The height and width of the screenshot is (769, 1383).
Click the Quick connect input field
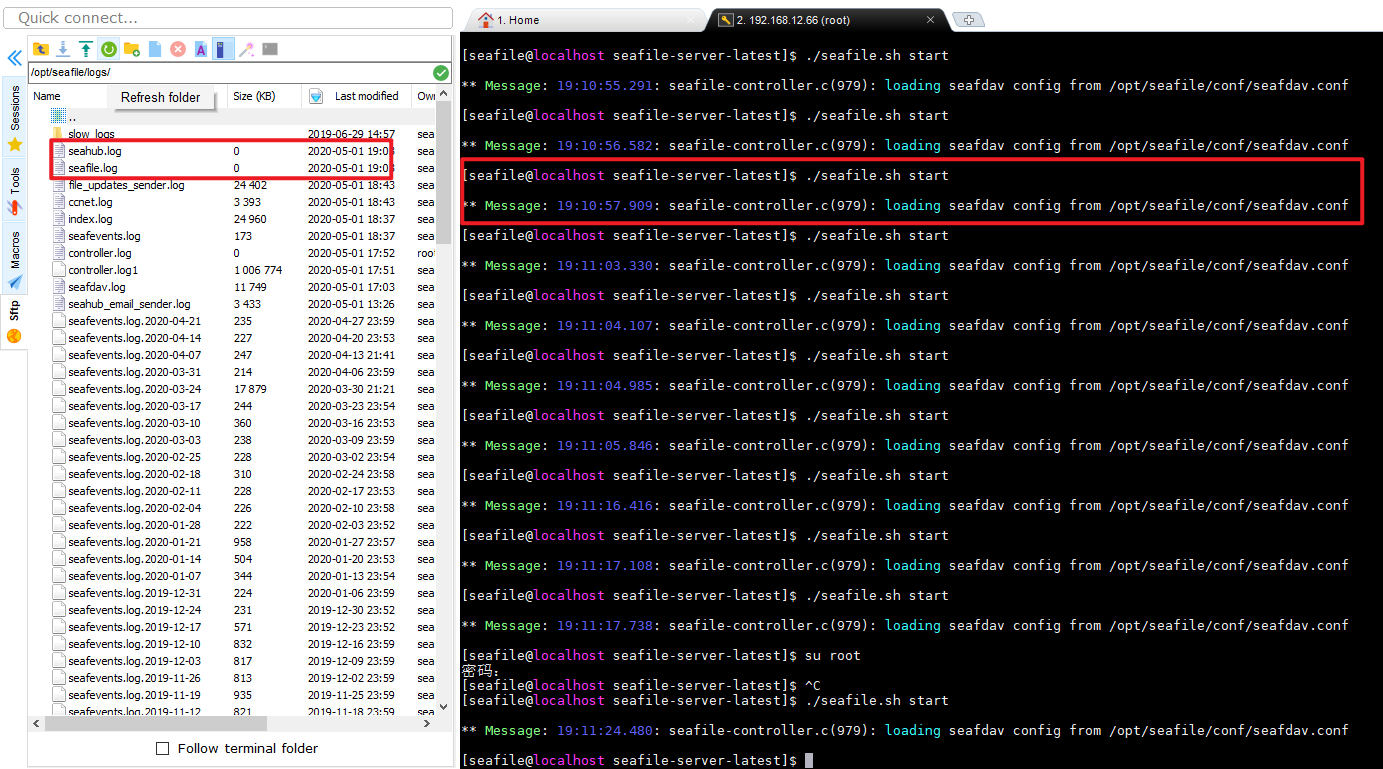click(229, 18)
